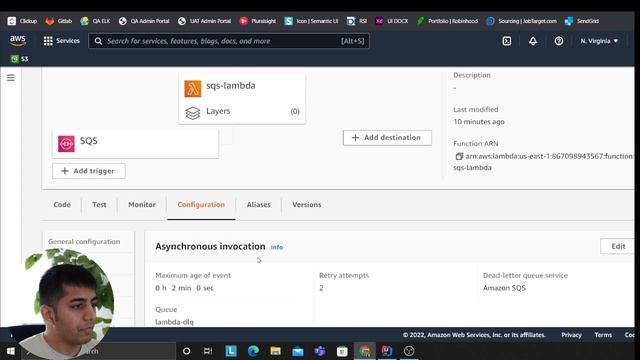The image size is (640, 360).
Task: Click the Layers (0) row
Action: [242, 111]
